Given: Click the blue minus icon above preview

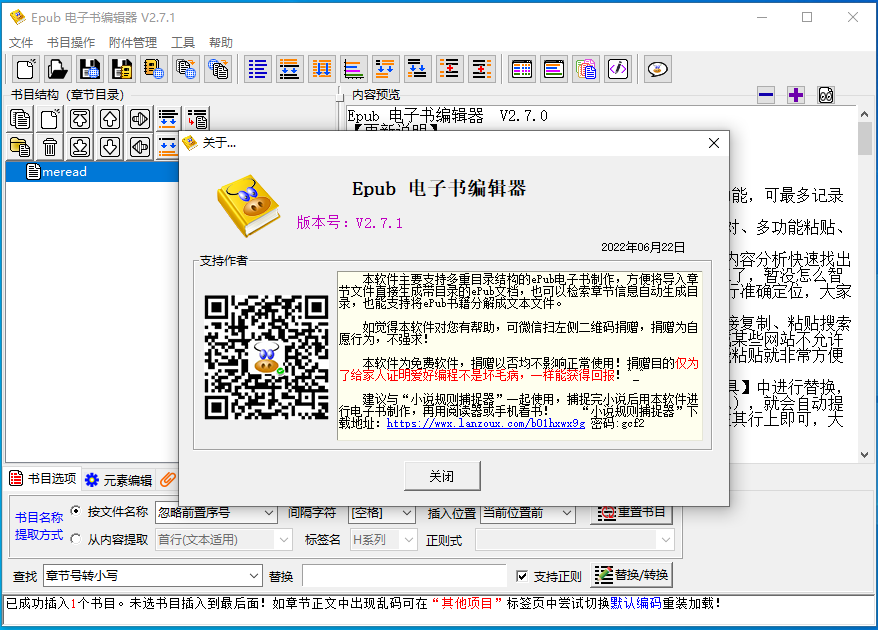Looking at the screenshot, I should (766, 95).
